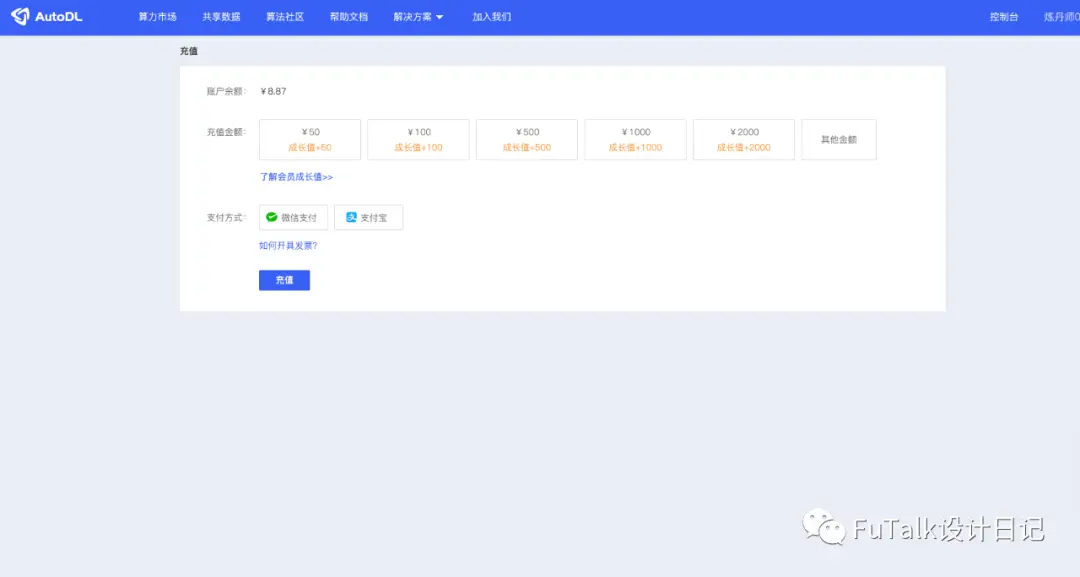
Task: Open the 算力市场 nav menu
Action: pos(157,17)
